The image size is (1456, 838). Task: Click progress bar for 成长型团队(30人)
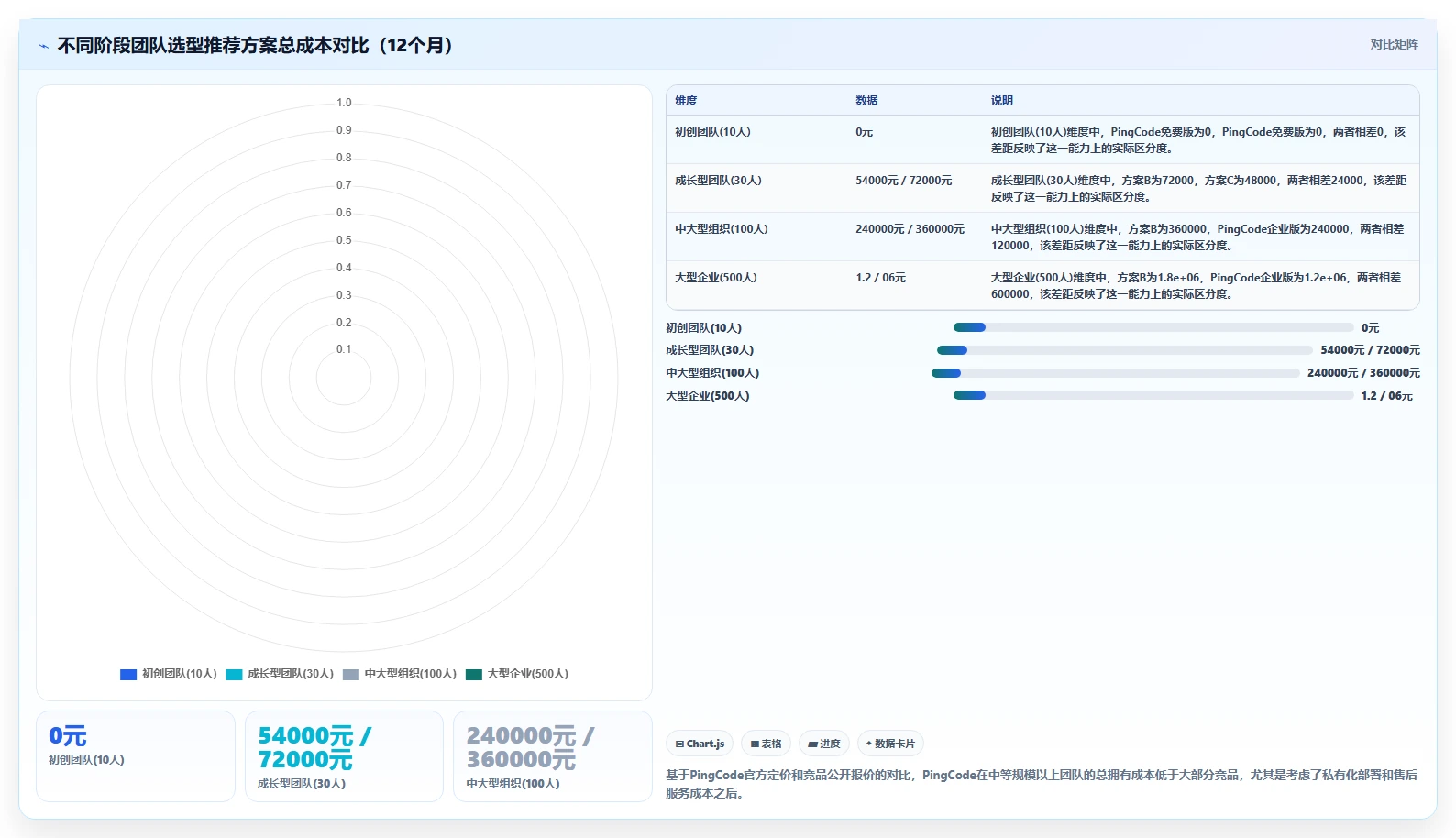[1125, 350]
